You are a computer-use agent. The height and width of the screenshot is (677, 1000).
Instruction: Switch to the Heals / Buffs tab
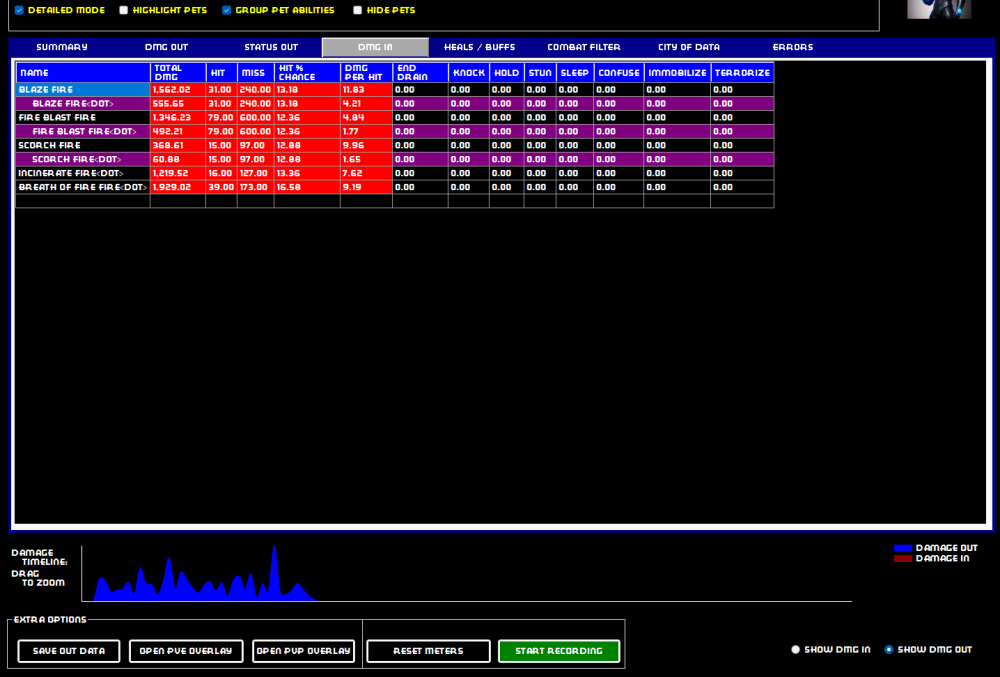click(479, 47)
